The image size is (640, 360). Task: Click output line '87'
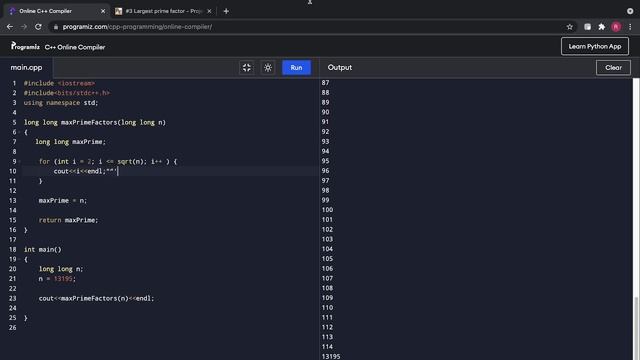pyautogui.click(x=325, y=83)
